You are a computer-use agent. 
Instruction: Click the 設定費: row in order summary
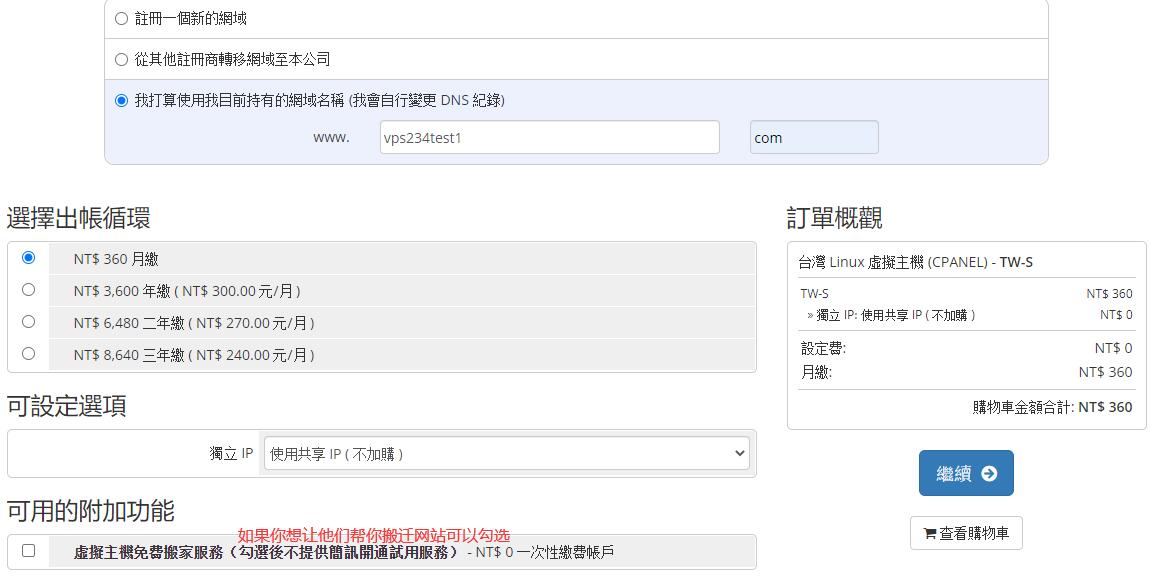(x=966, y=348)
